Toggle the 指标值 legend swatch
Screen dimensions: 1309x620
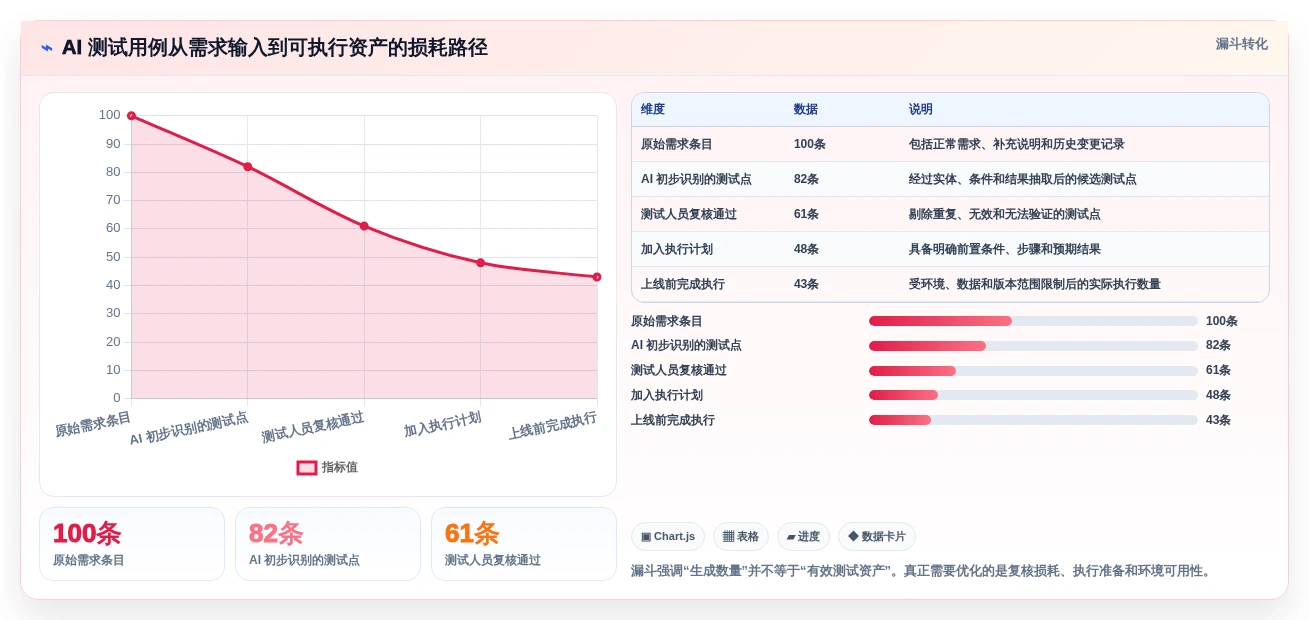[307, 467]
